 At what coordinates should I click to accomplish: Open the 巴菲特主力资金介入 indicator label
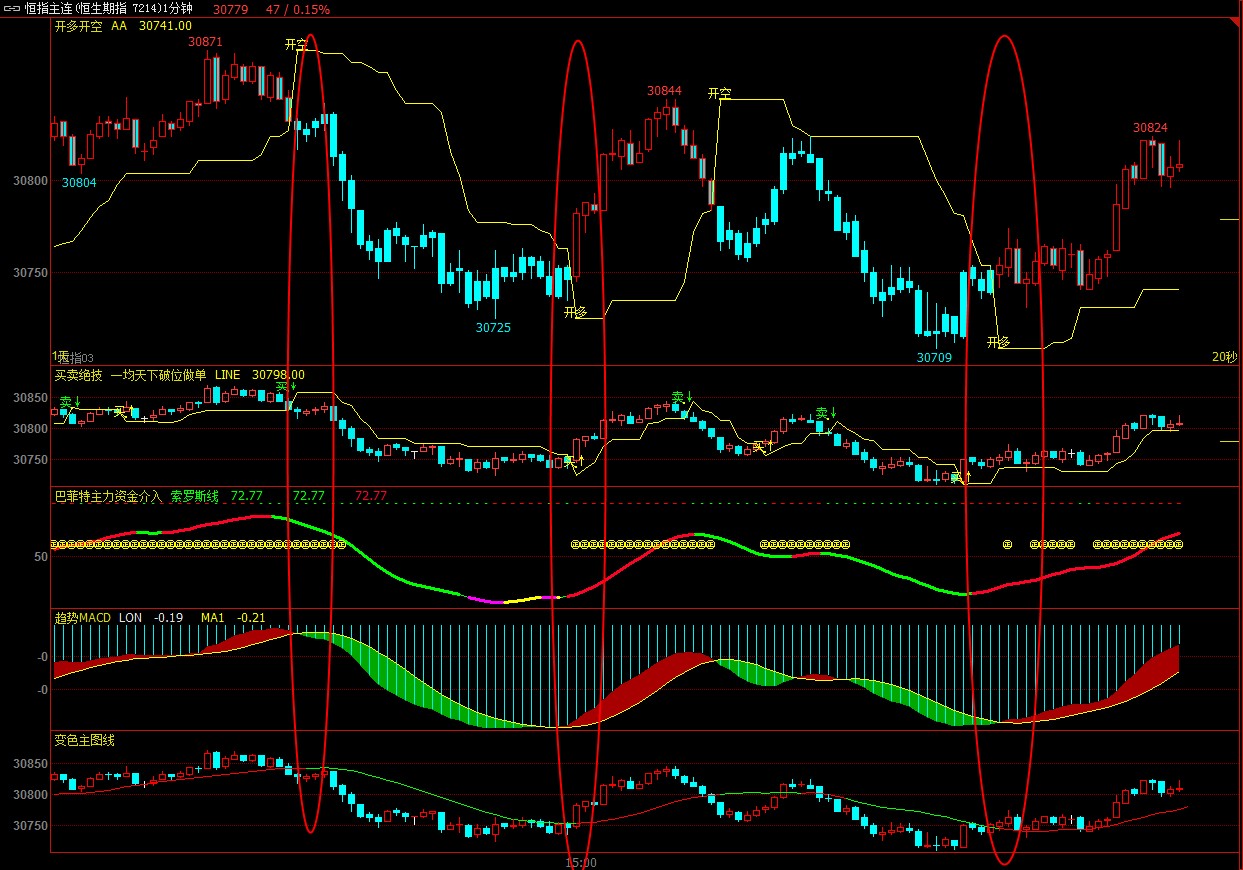point(107,495)
